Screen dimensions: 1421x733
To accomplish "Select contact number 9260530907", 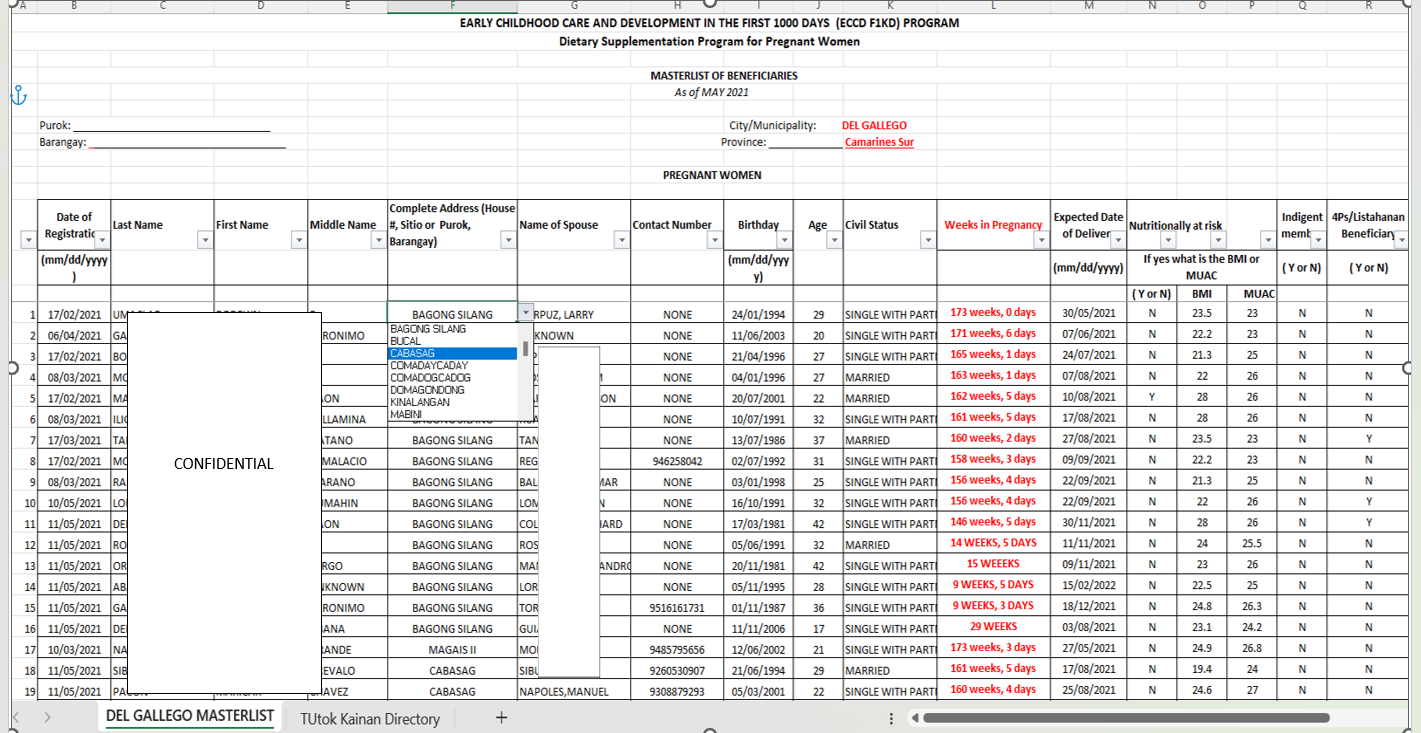I will [677, 671].
